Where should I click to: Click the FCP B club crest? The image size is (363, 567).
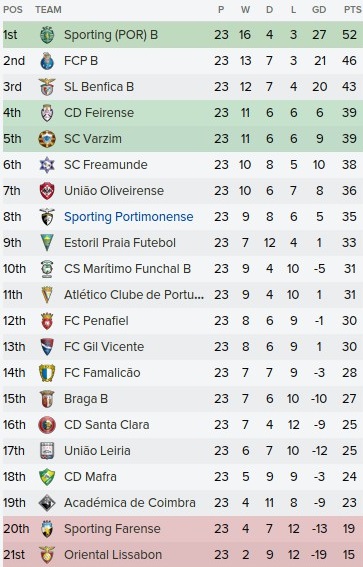click(47, 61)
